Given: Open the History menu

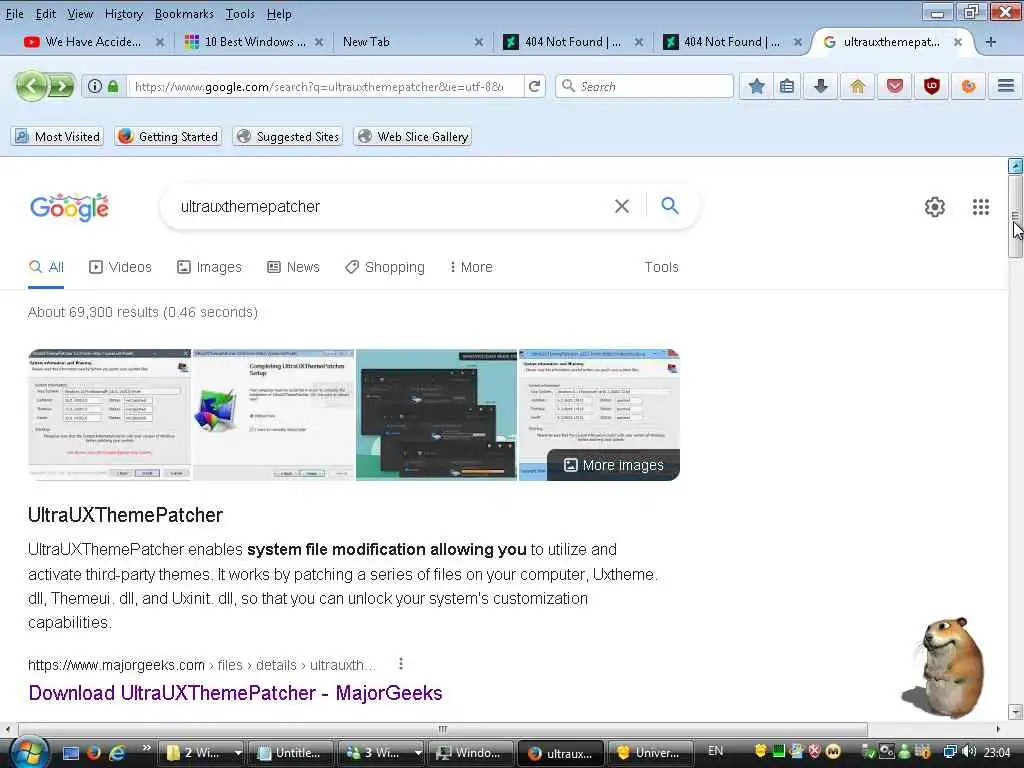Looking at the screenshot, I should (x=123, y=14).
